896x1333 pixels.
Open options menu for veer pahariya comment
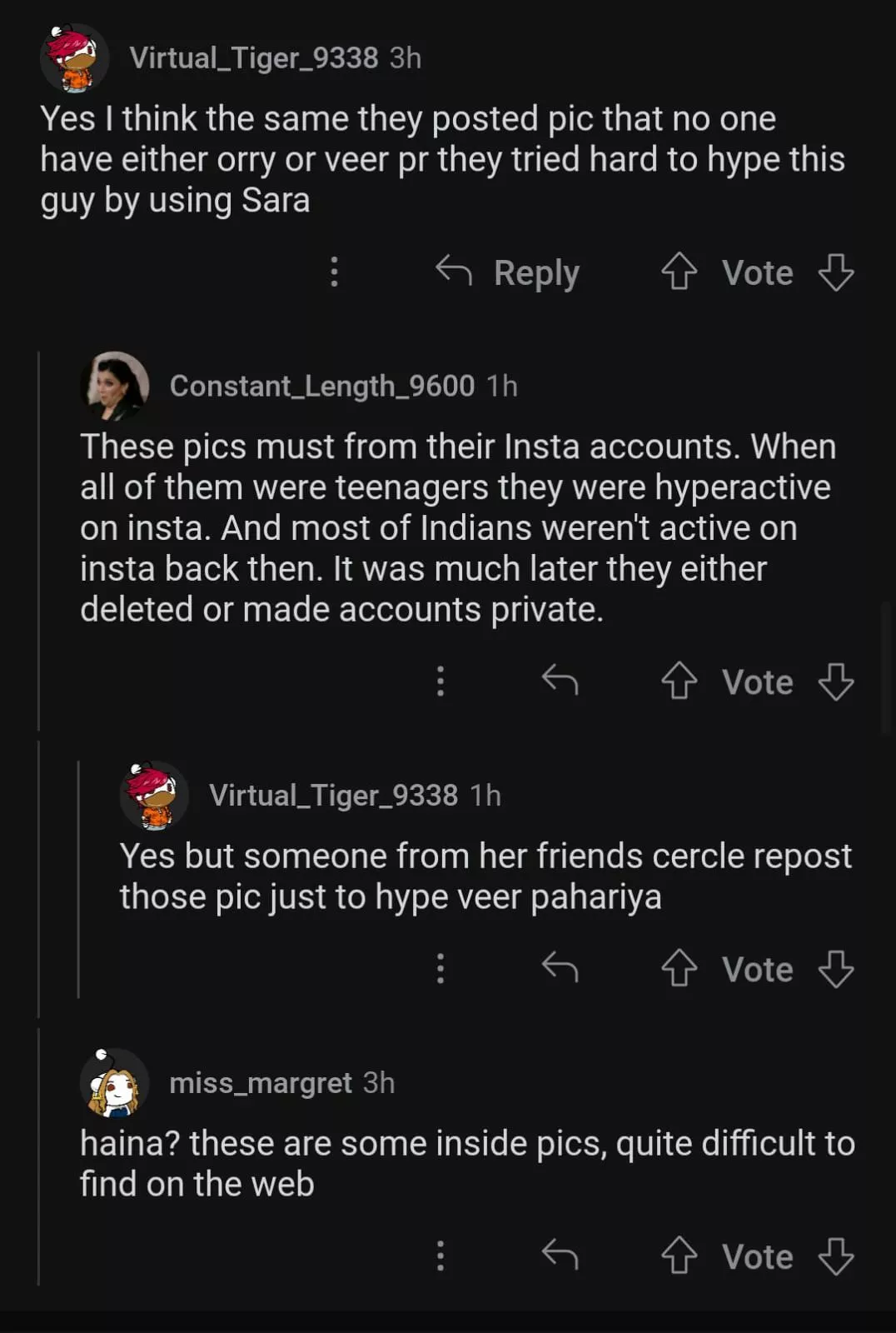click(441, 969)
